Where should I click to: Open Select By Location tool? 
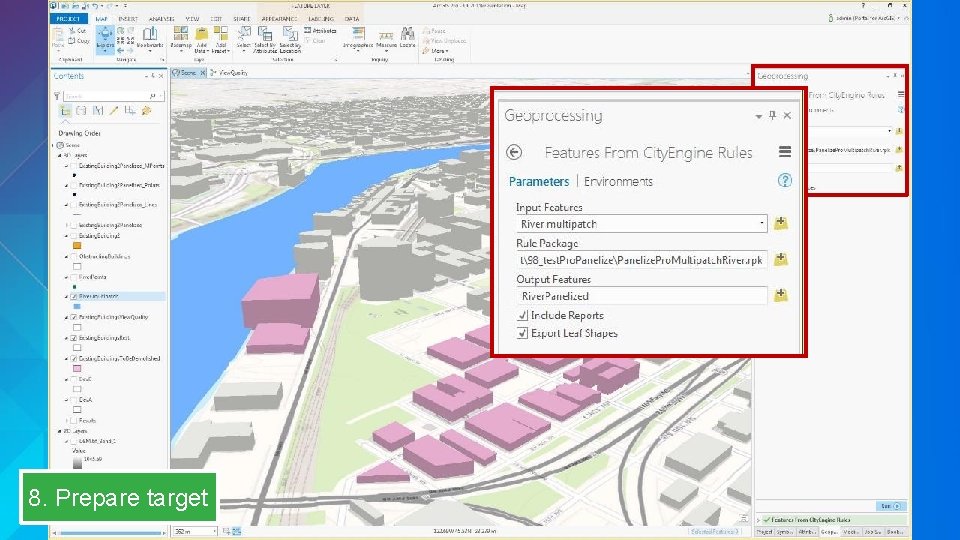tap(290, 39)
